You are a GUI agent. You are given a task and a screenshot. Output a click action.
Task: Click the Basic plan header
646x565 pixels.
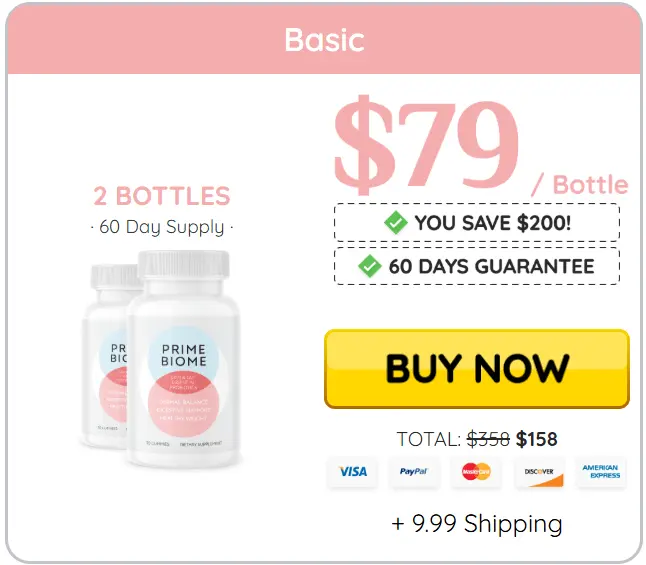[324, 40]
